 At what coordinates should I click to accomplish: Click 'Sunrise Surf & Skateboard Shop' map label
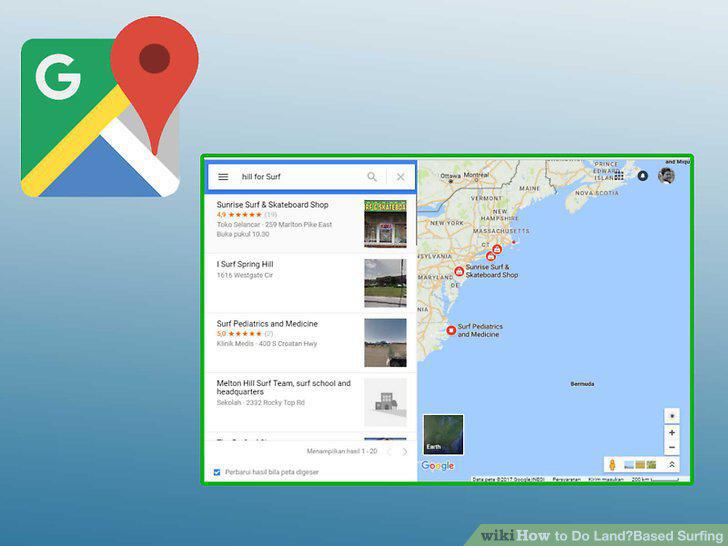[x=492, y=271]
